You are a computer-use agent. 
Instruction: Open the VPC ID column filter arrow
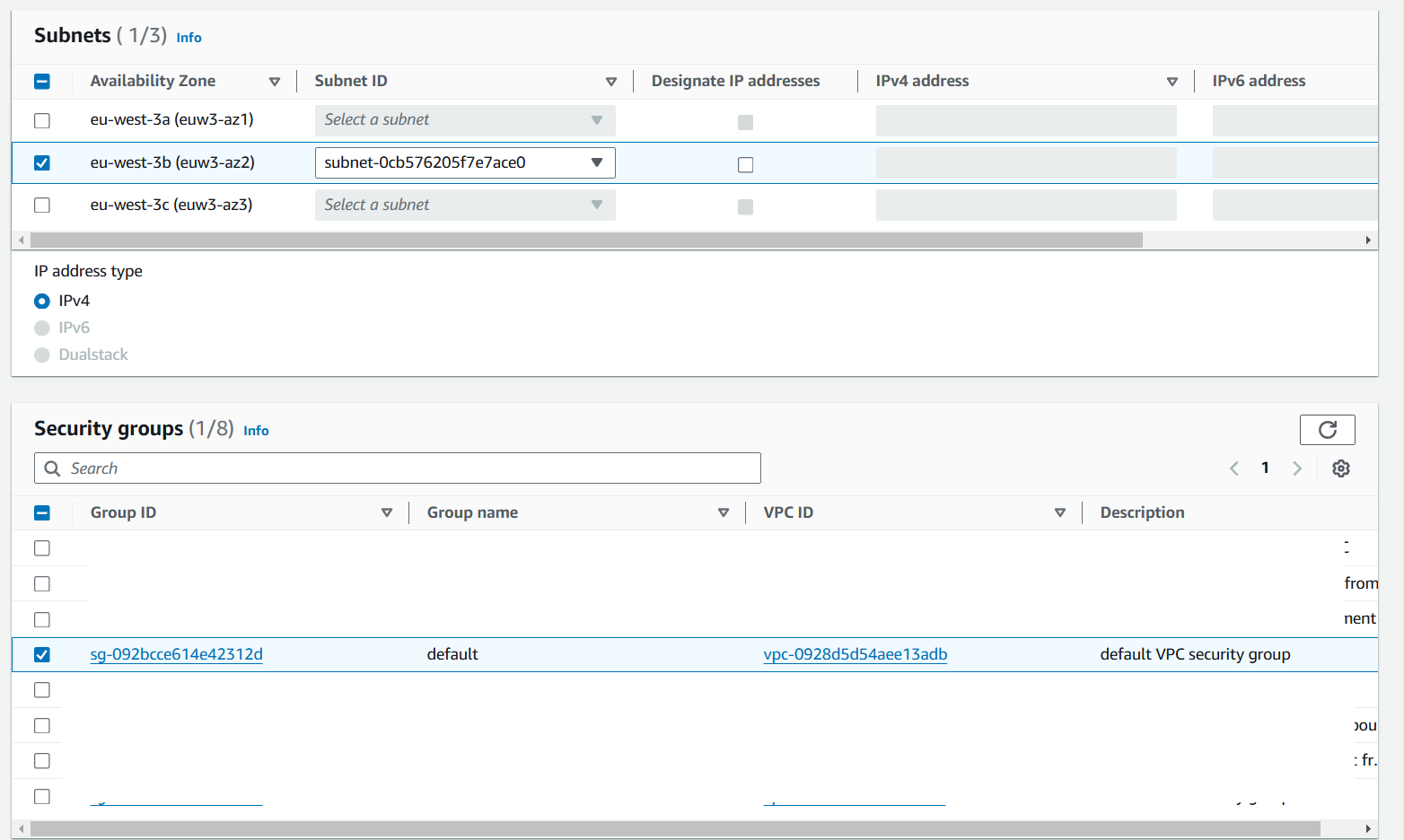pos(1060,512)
